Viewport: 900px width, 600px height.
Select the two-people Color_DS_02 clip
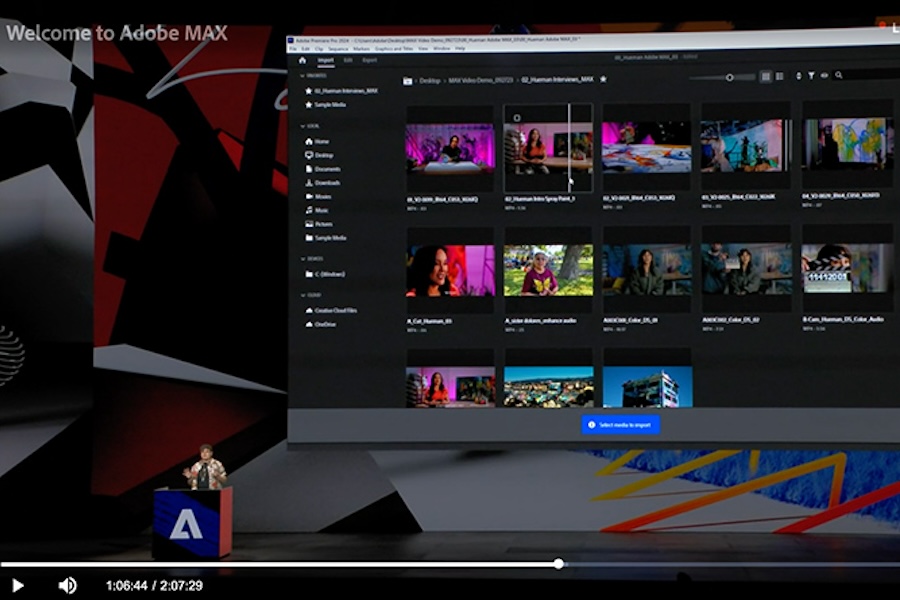coord(747,268)
